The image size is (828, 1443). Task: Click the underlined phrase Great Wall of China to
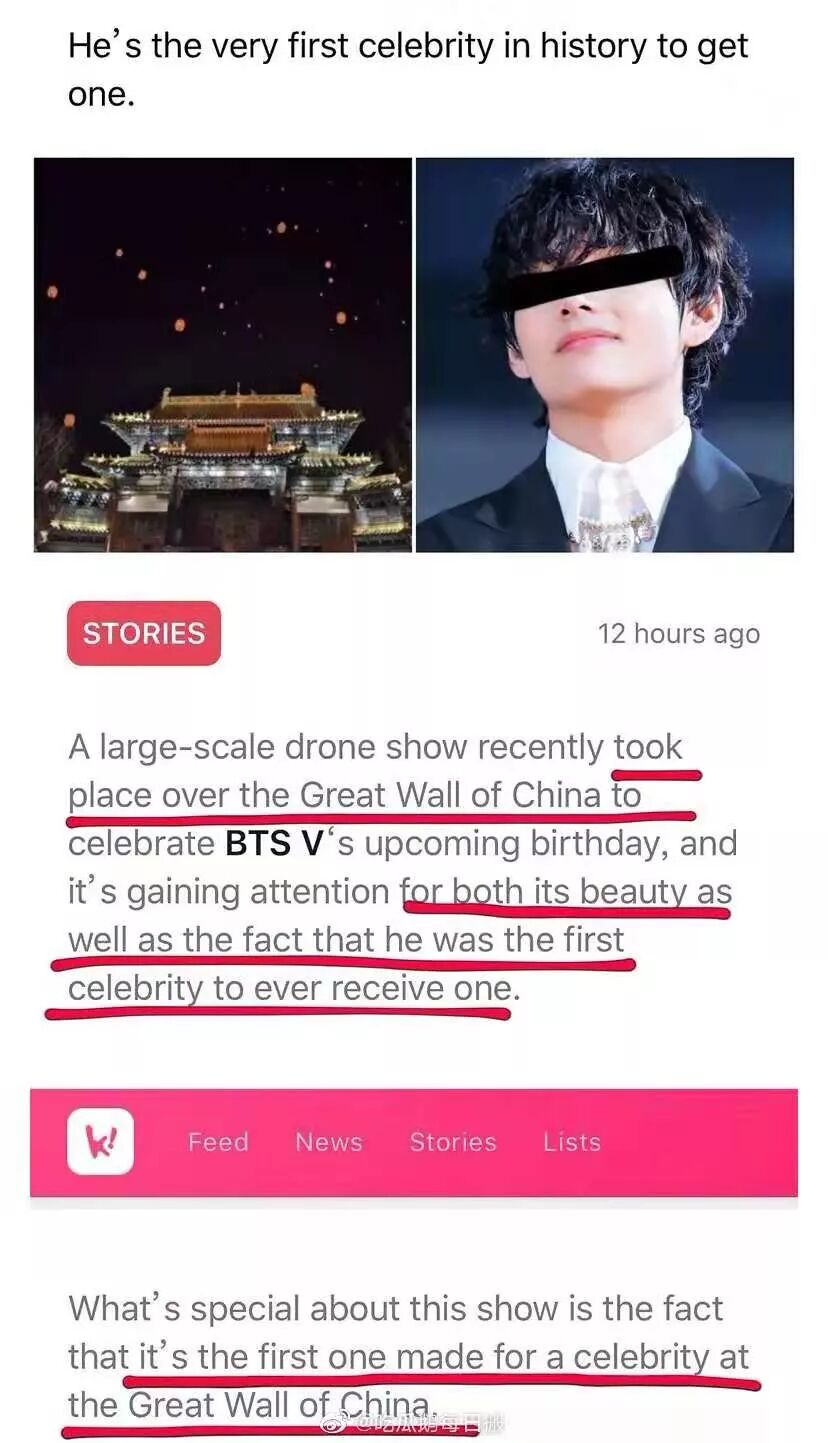[470, 795]
